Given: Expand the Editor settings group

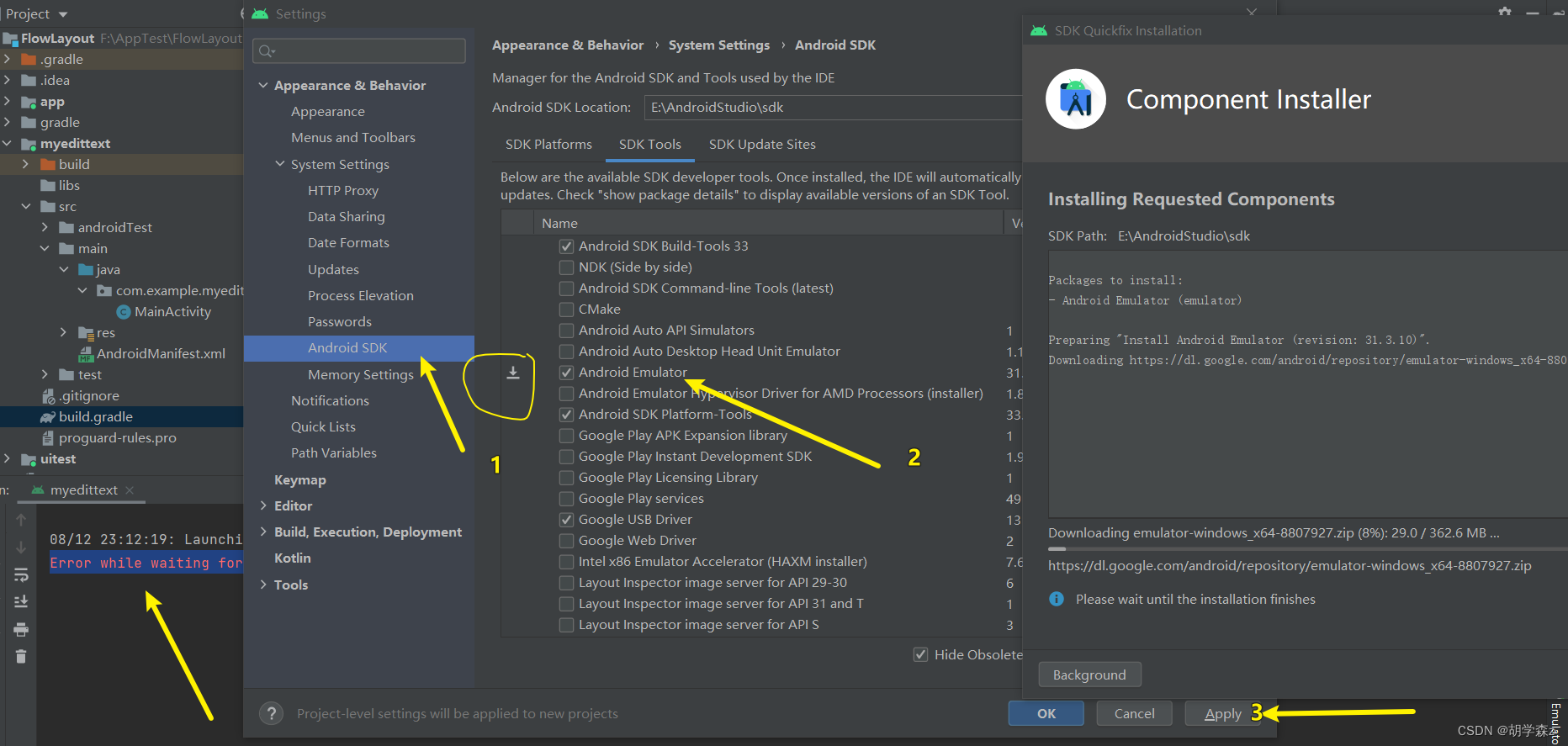Looking at the screenshot, I should [263, 505].
